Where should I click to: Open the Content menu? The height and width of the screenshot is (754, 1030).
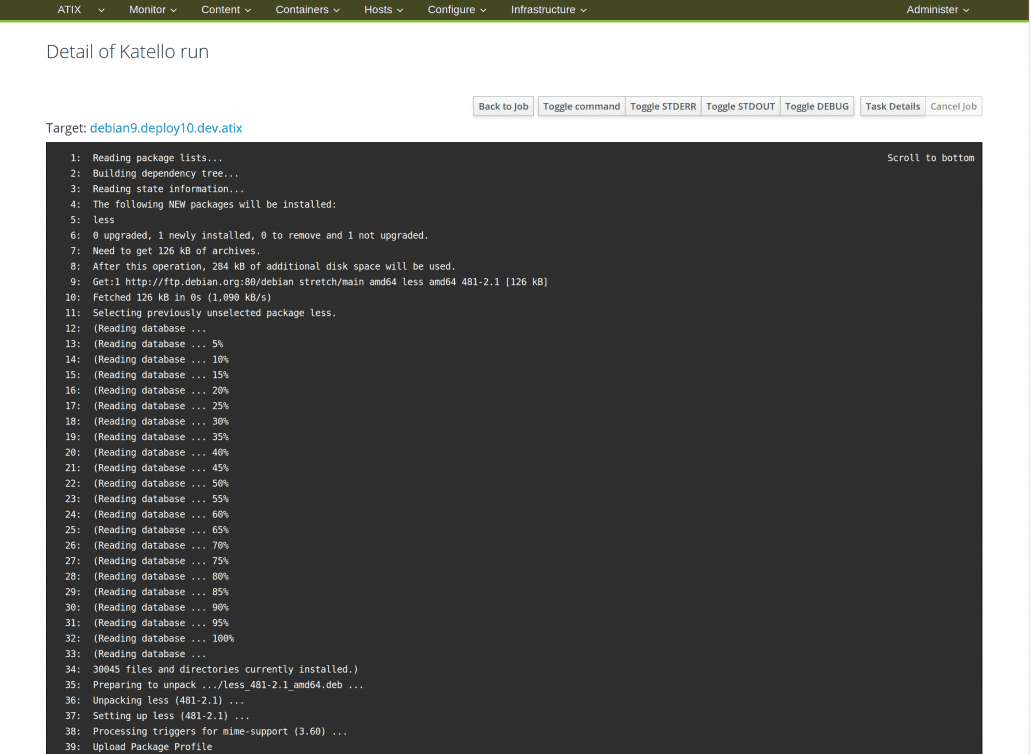pyautogui.click(x=224, y=10)
